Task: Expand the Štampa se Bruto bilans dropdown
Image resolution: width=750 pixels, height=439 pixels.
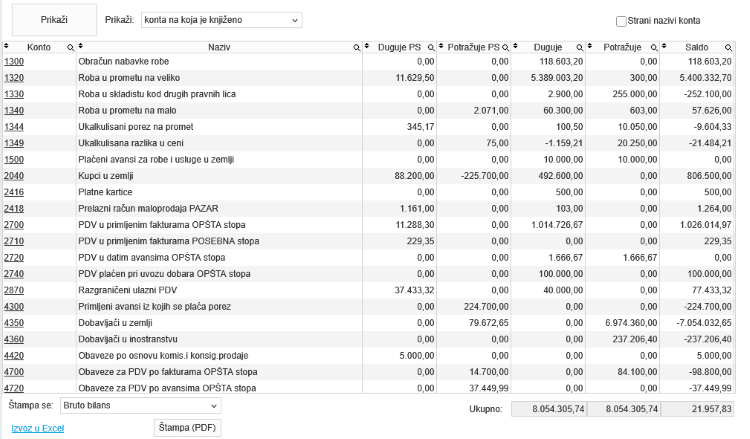Action: click(141, 406)
